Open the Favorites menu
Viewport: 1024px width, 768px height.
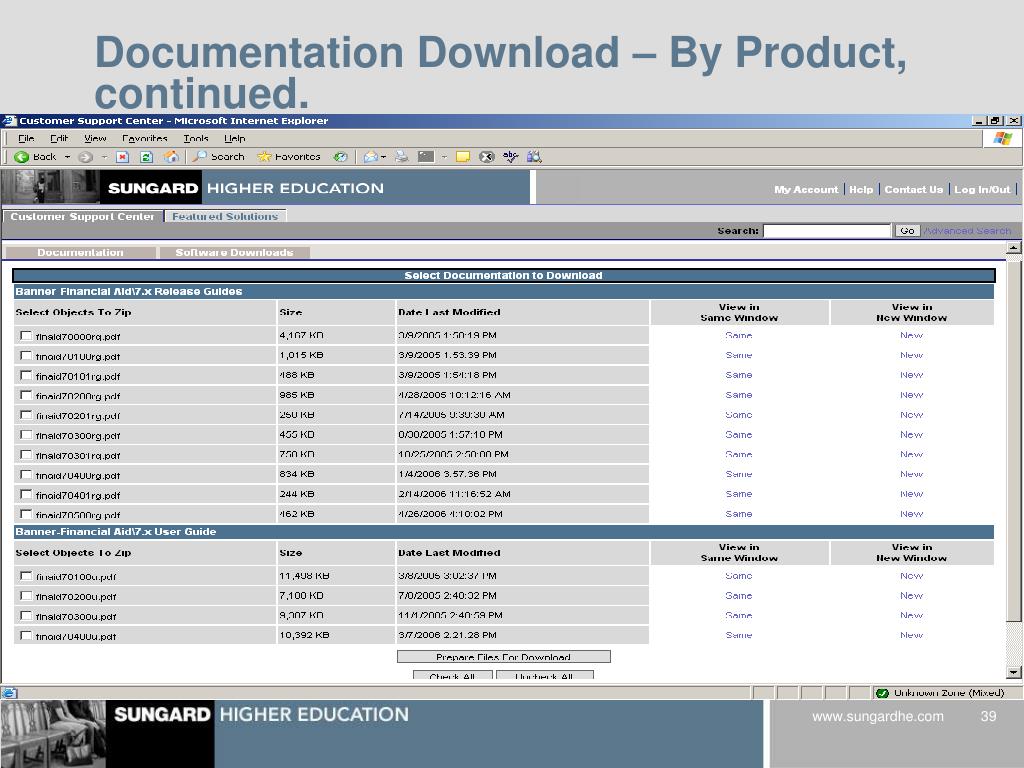click(x=144, y=138)
